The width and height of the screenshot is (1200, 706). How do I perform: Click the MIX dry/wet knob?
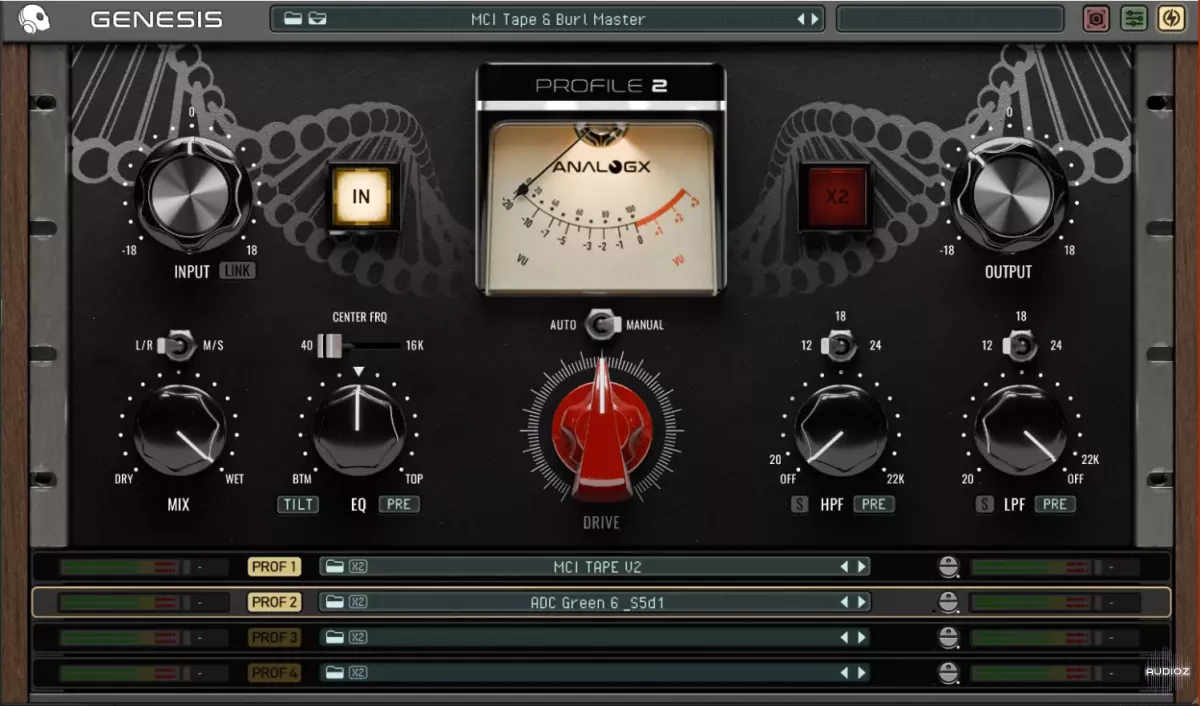coord(179,428)
